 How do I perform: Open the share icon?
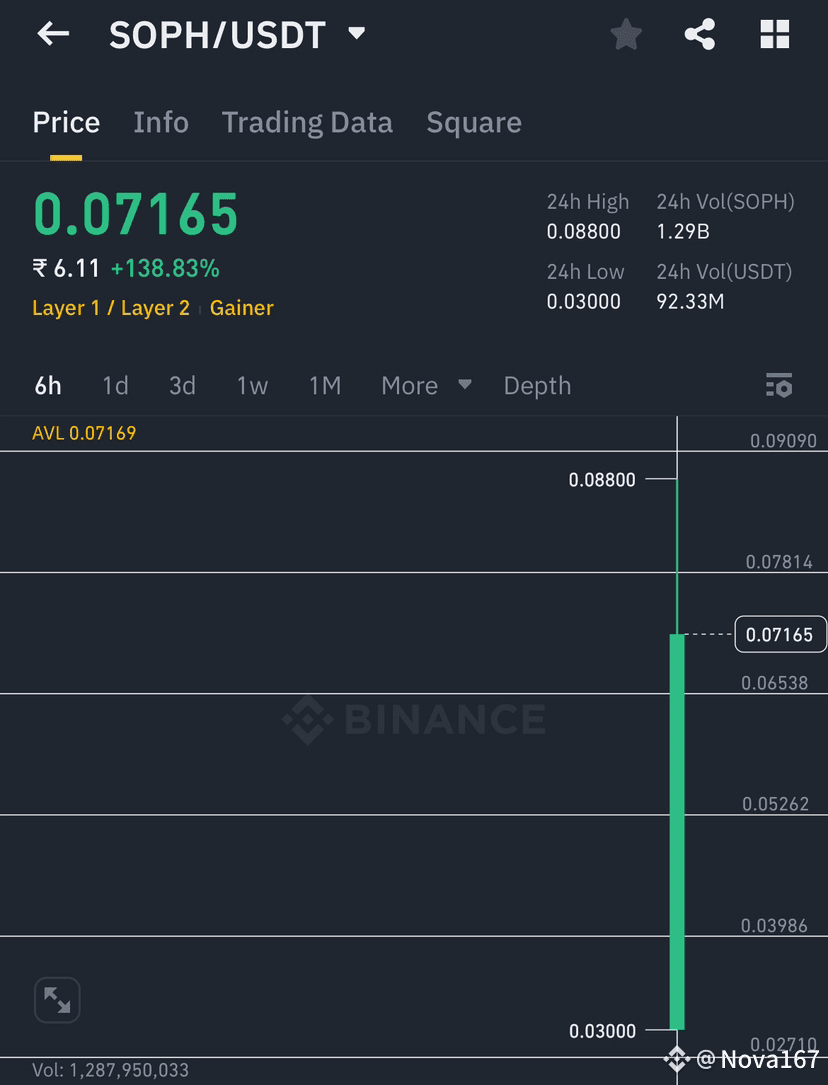(x=699, y=34)
